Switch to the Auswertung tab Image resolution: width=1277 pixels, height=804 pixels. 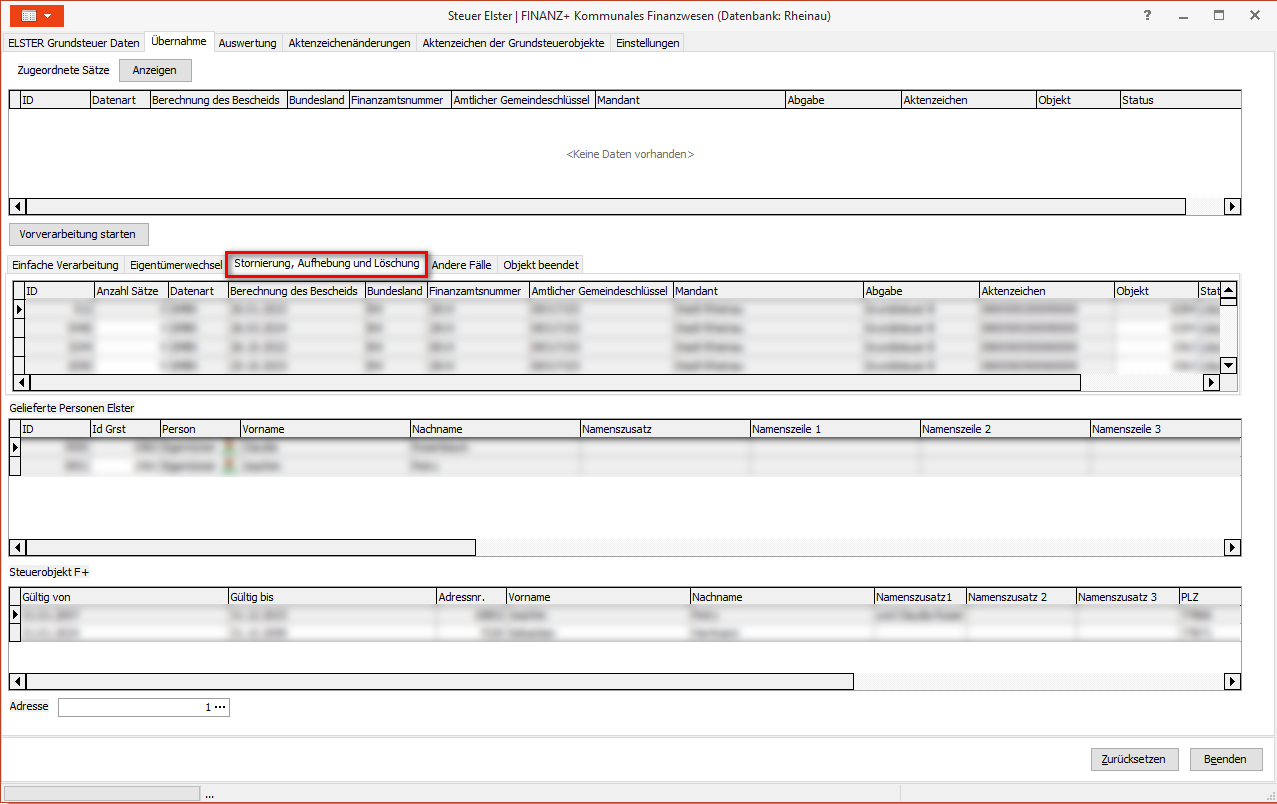(x=247, y=43)
